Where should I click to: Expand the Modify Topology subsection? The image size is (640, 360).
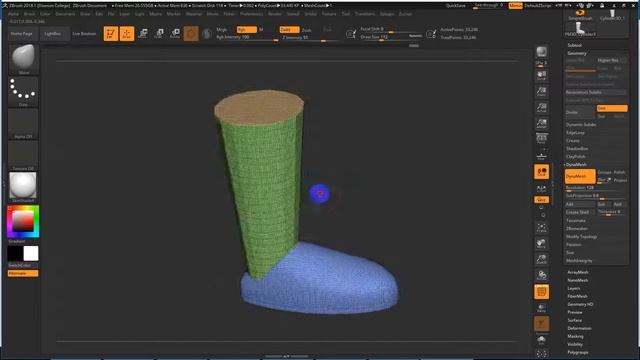pos(582,237)
